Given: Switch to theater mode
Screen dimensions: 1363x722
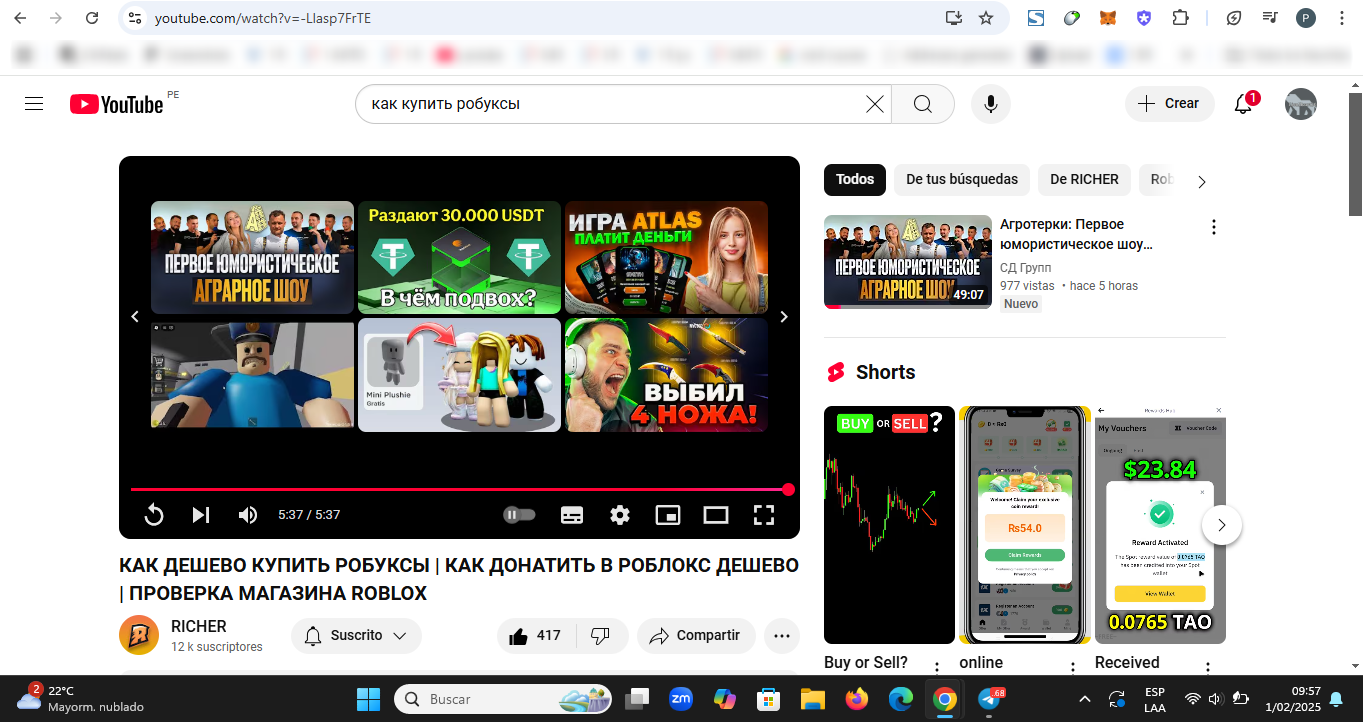Looking at the screenshot, I should (716, 515).
